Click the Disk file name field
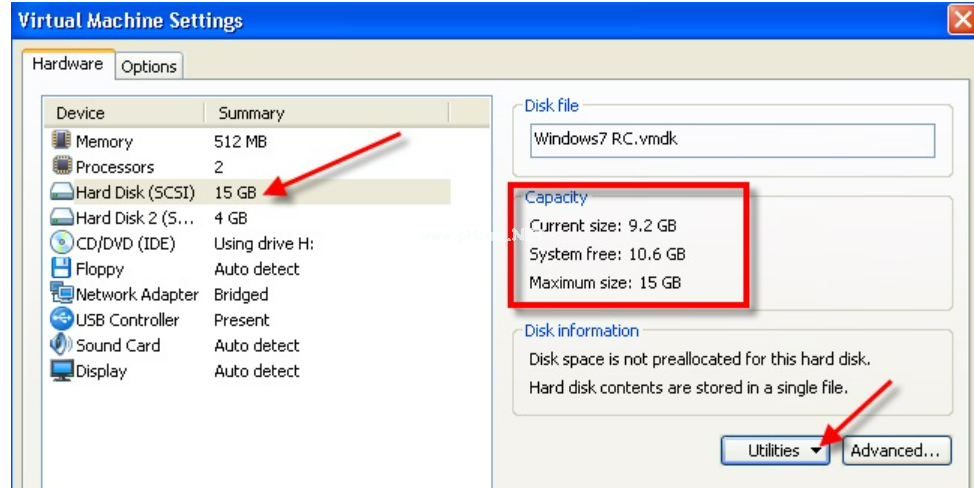The height and width of the screenshot is (488, 974). pyautogui.click(x=732, y=139)
